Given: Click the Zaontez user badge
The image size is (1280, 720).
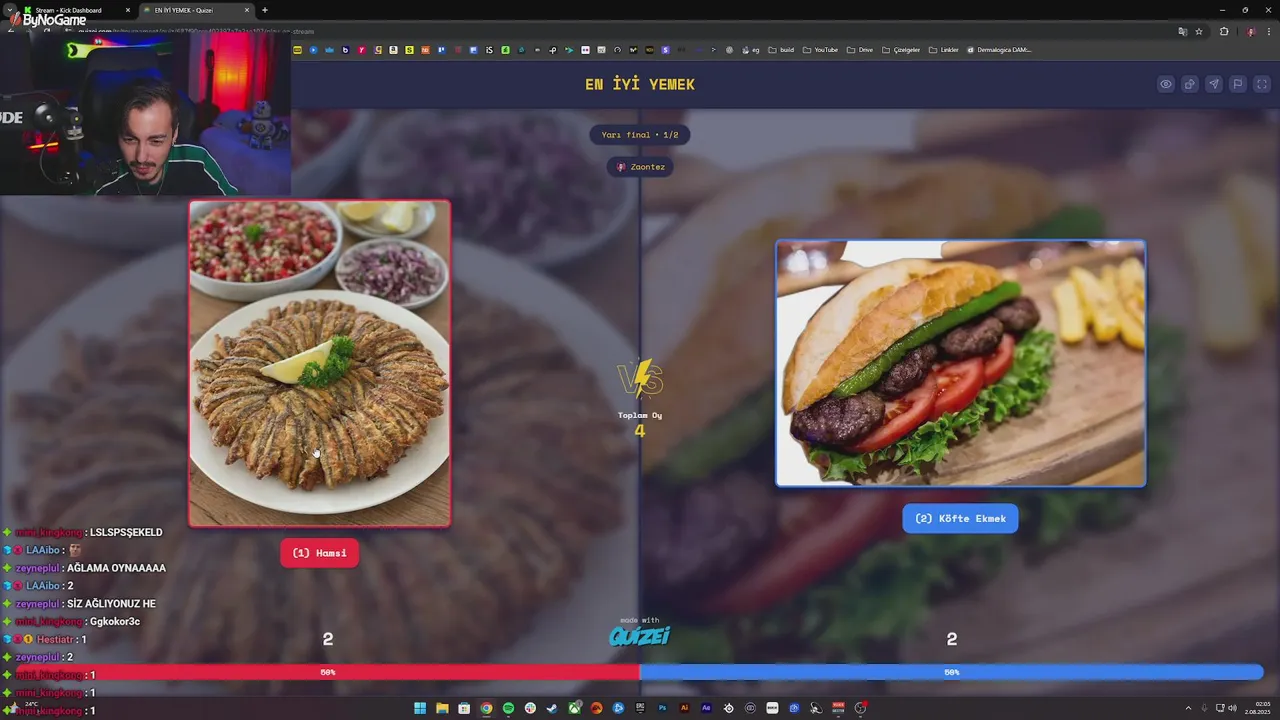Looking at the screenshot, I should pos(640,167).
